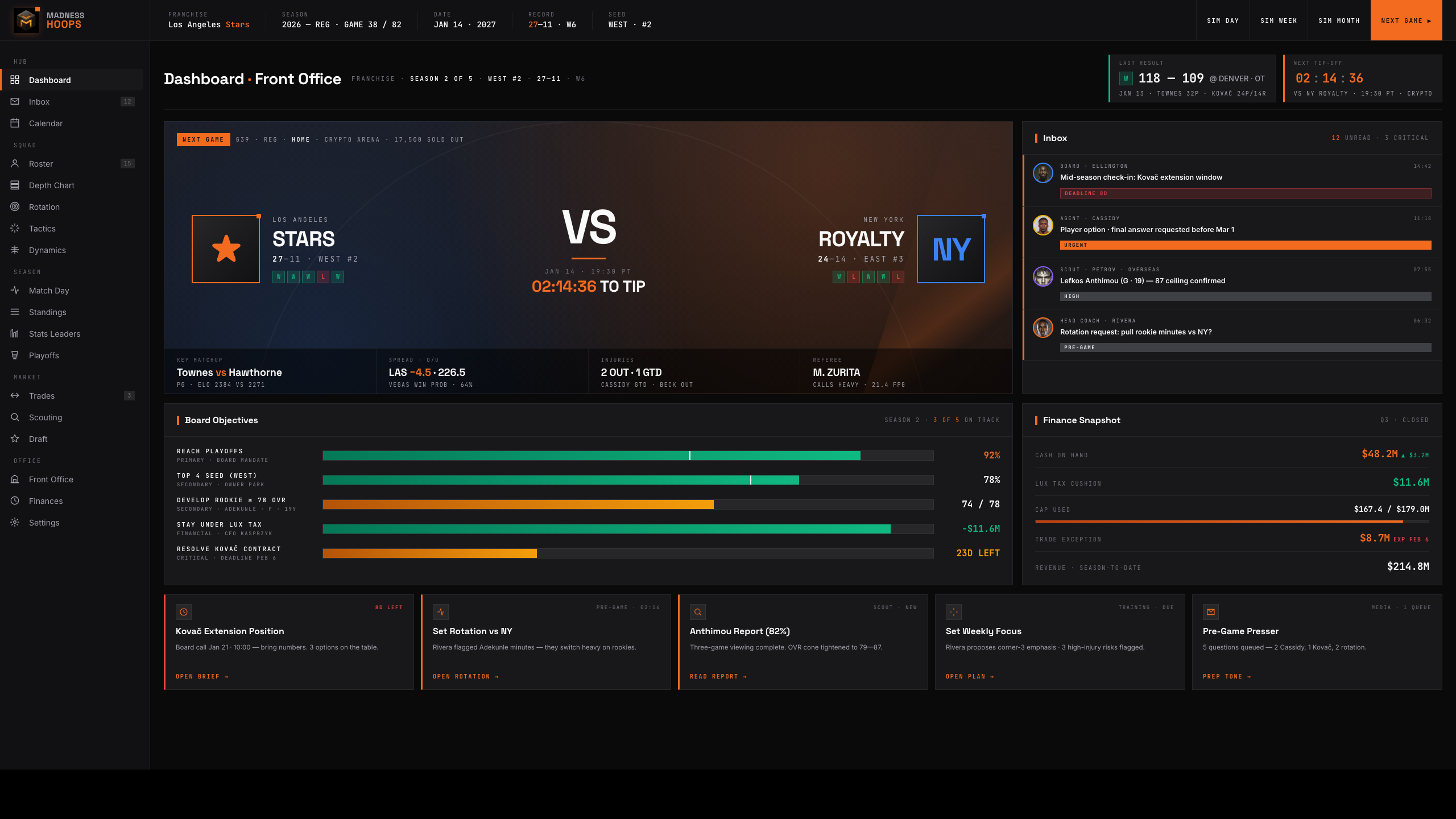Image resolution: width=1456 pixels, height=819 pixels.
Task: Click the Draft star icon
Action: click(15, 439)
